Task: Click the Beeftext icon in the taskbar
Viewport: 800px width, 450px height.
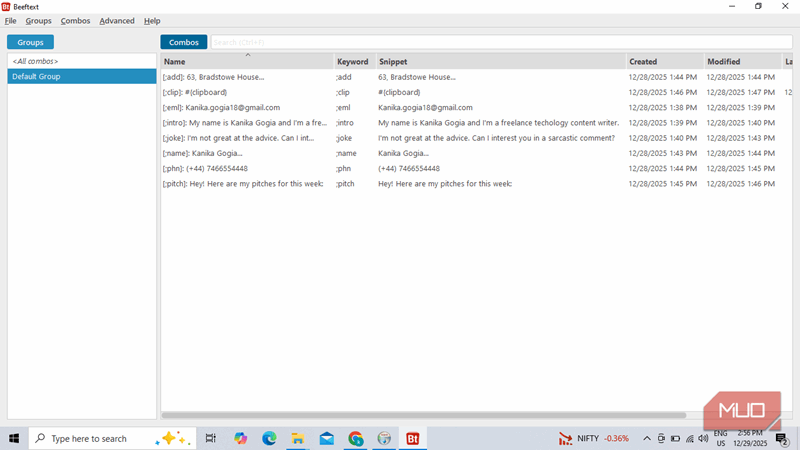Action: pos(412,438)
